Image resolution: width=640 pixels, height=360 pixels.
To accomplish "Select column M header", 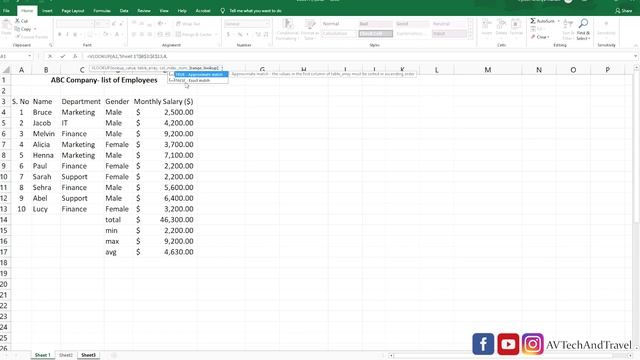I will coord(488,70).
